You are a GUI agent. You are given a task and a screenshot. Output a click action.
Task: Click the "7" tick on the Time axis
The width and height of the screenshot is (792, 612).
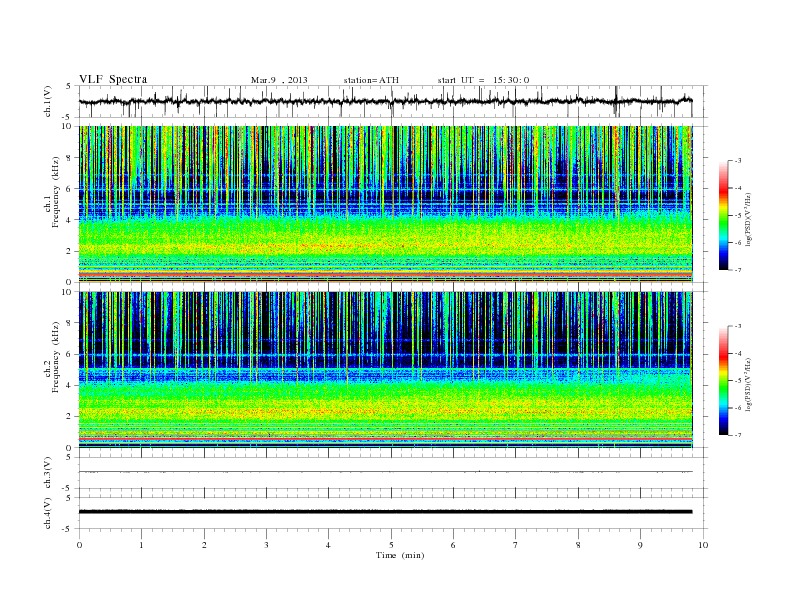pos(516,545)
